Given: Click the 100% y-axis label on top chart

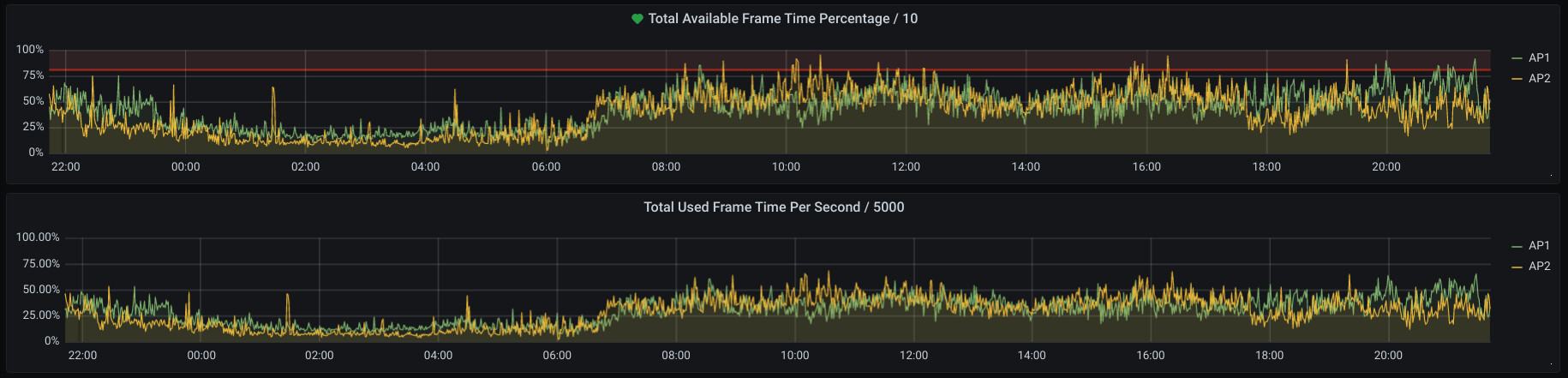Looking at the screenshot, I should point(30,50).
